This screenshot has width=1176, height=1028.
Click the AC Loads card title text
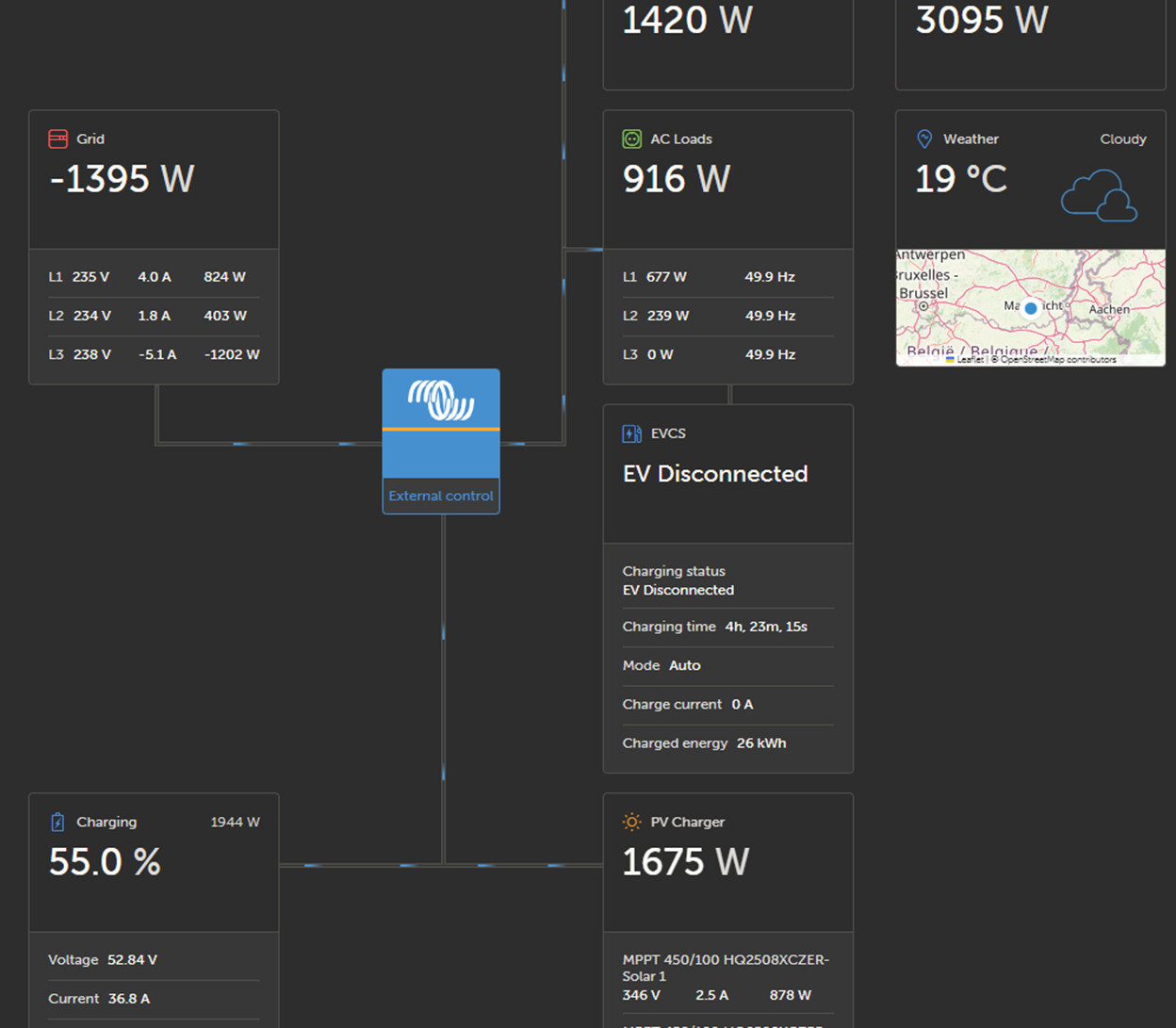pos(681,139)
